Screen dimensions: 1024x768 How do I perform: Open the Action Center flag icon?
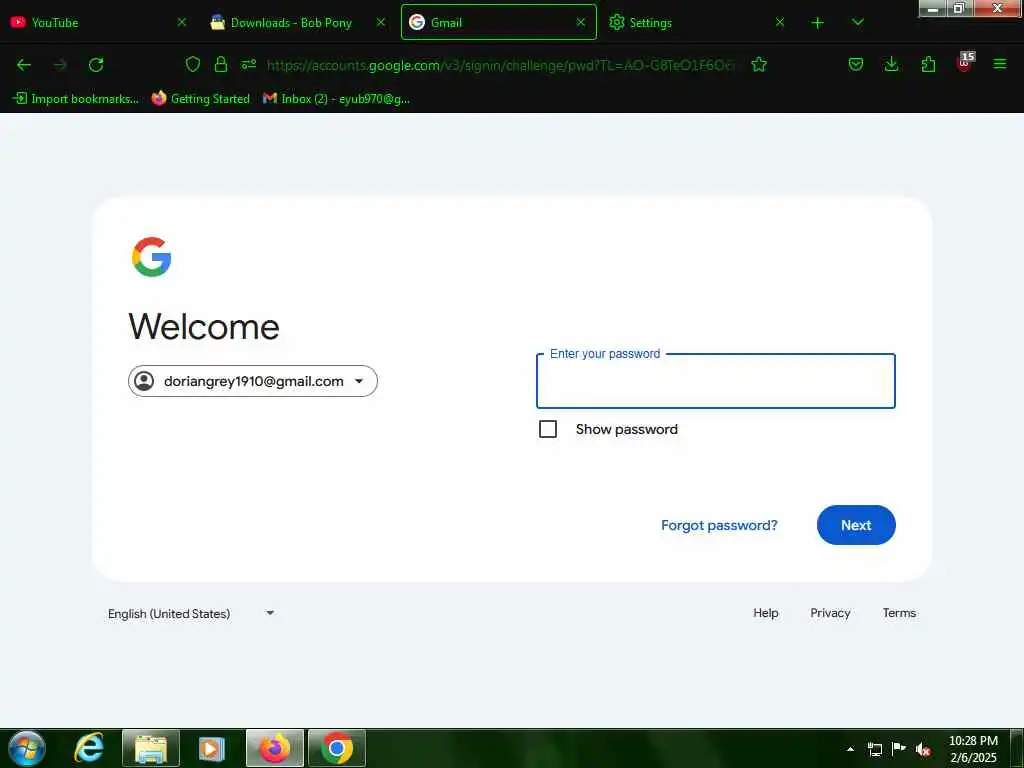point(899,748)
